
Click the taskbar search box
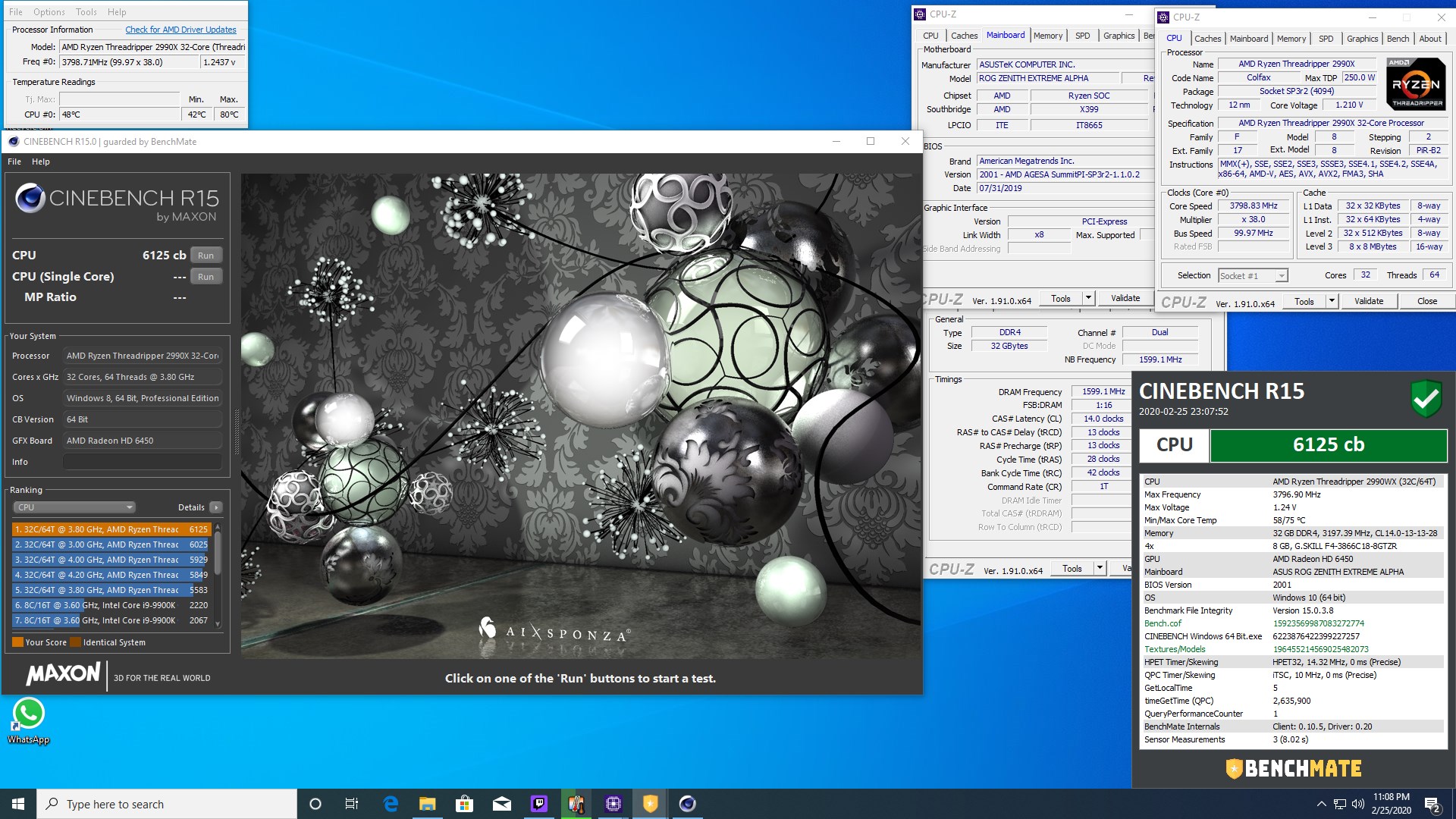pyautogui.click(x=167, y=804)
